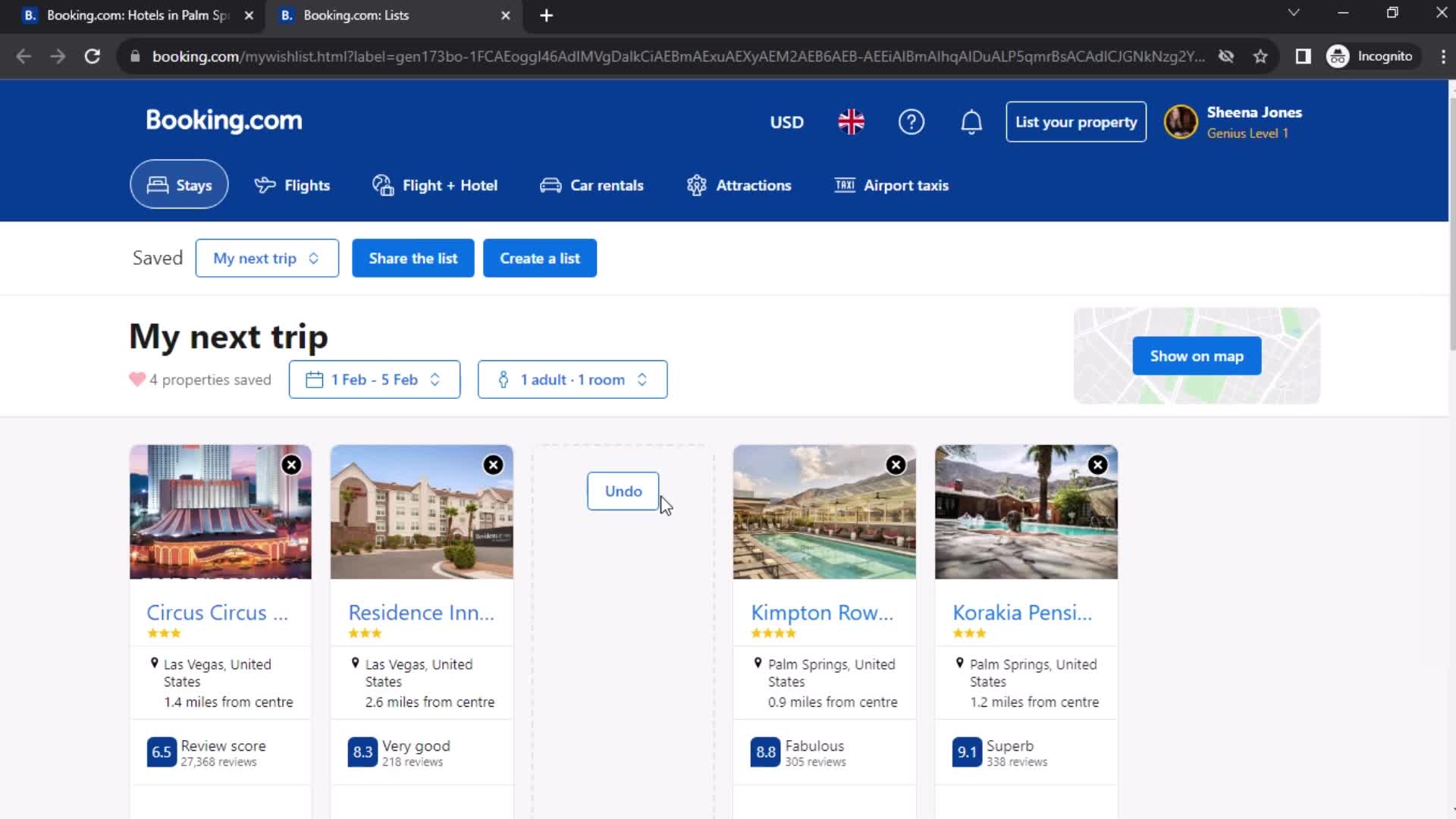The width and height of the screenshot is (1456, 819).
Task: Click the Incognito profile indicator
Action: 1371,56
